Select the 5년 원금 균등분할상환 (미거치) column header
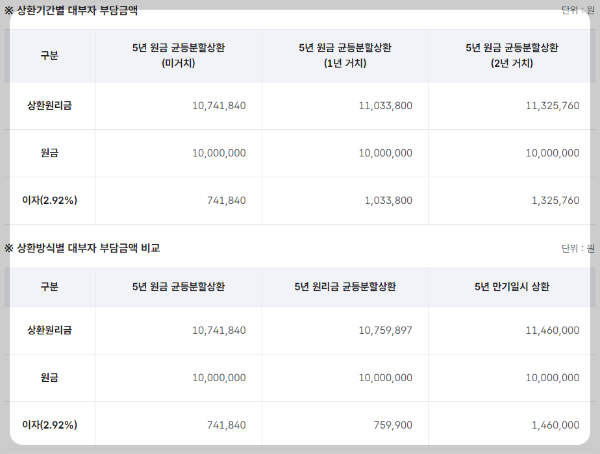 178,55
